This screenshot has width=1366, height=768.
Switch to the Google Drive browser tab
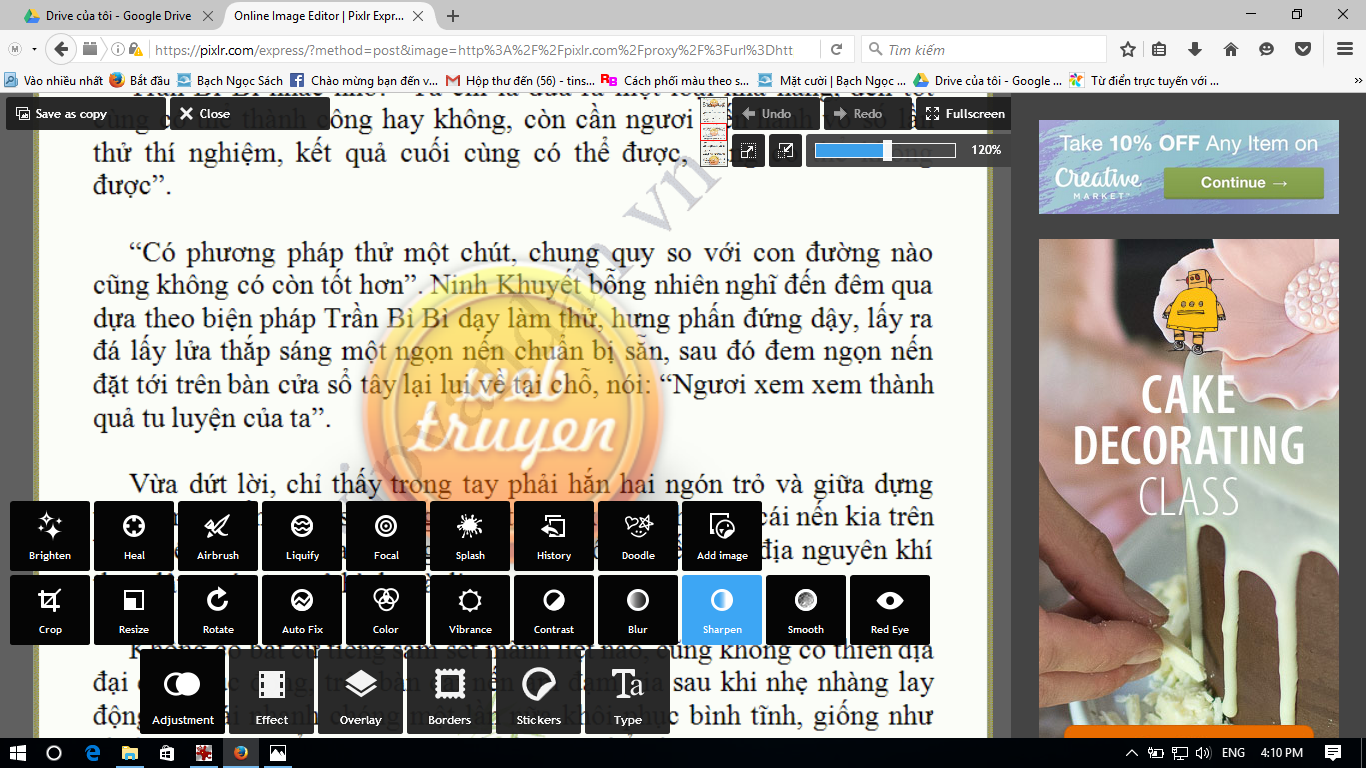pos(112,16)
